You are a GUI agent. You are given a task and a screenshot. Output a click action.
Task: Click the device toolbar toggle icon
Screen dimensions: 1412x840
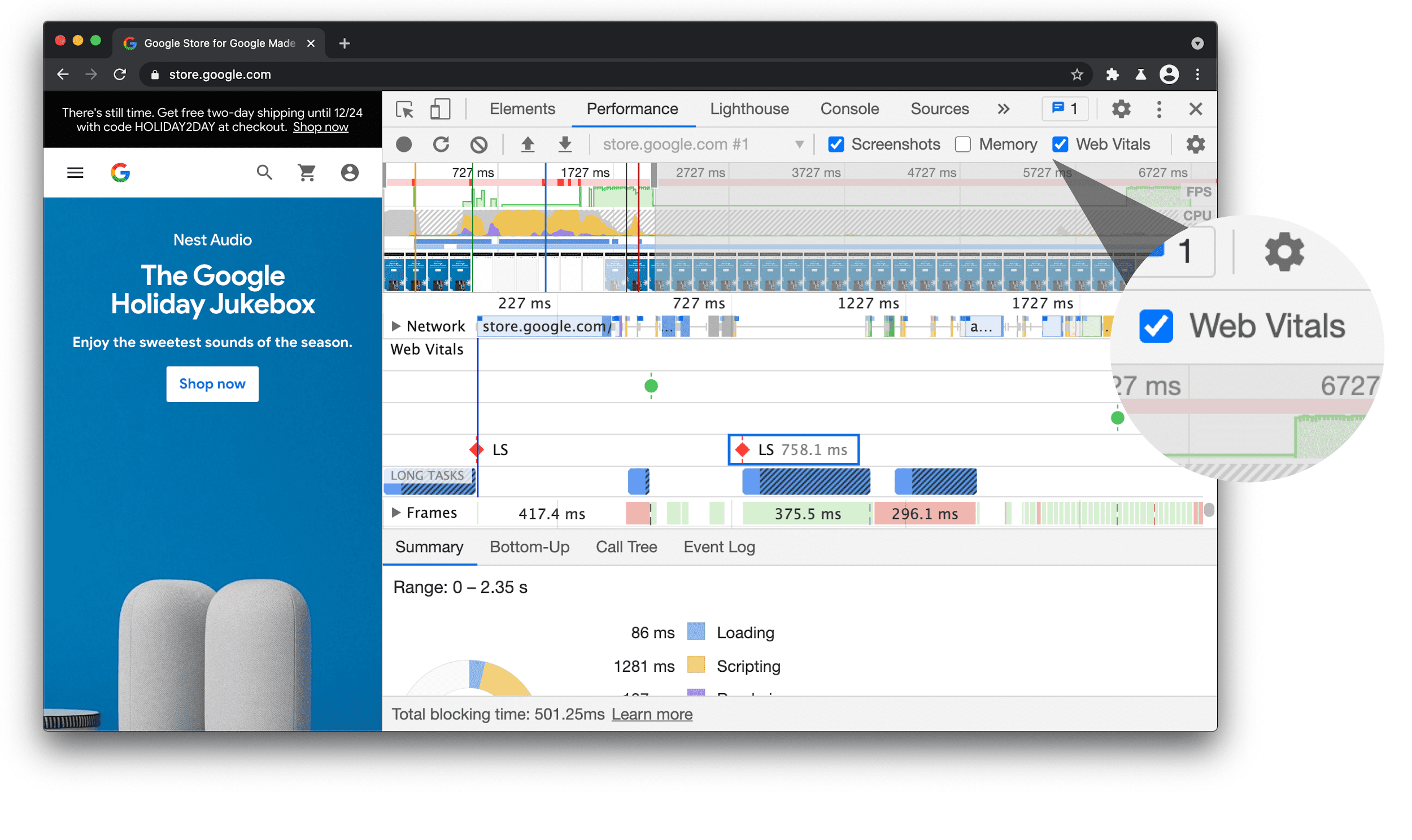tap(441, 109)
